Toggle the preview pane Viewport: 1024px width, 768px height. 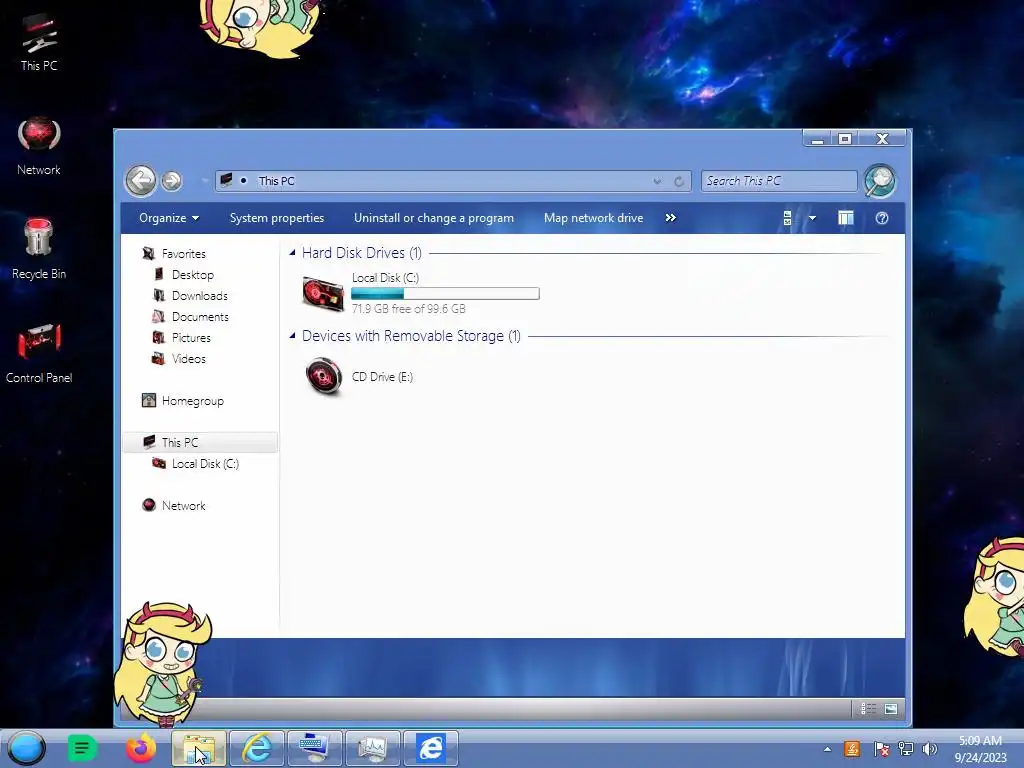point(846,218)
